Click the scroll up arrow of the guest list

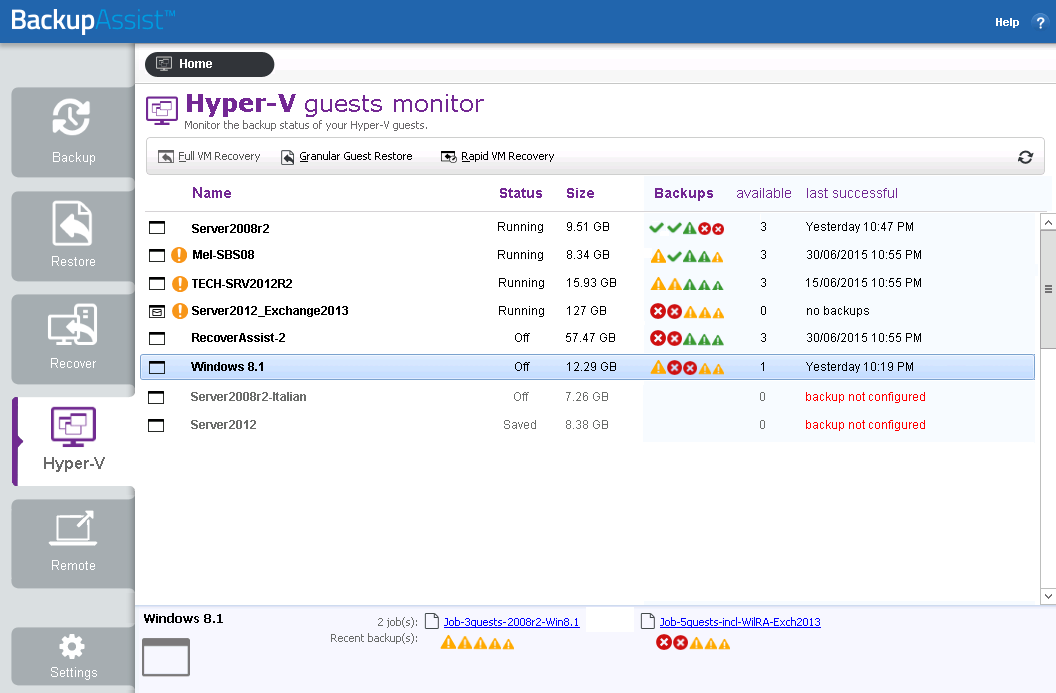tap(1048, 222)
